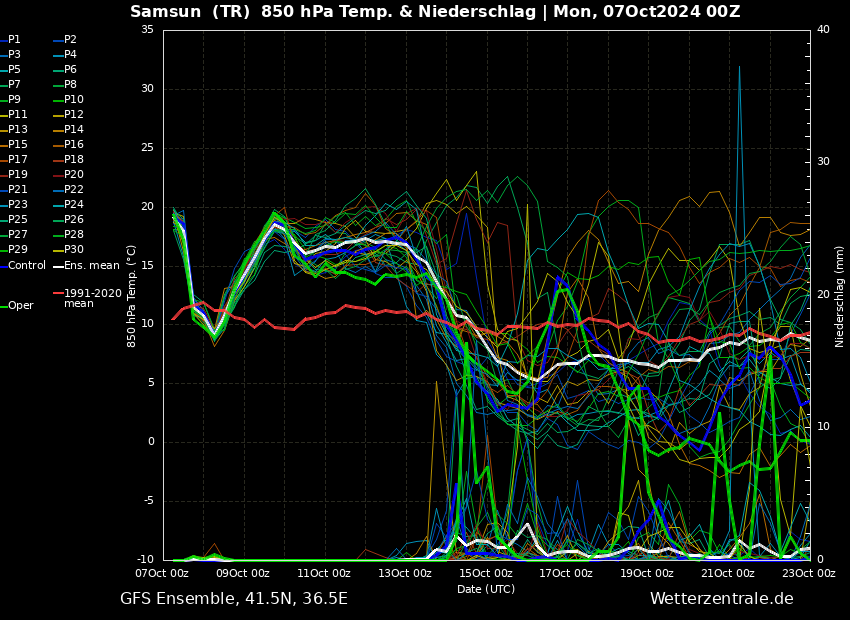Viewport: 850px width, 620px height.
Task: Click the "Date (UTC)" axis title
Action: coord(486,589)
